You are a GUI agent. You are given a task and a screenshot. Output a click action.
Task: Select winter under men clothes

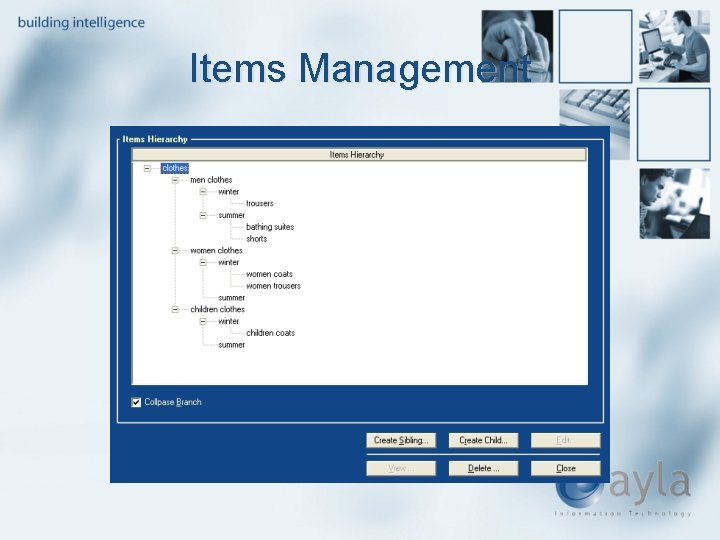(x=229, y=192)
